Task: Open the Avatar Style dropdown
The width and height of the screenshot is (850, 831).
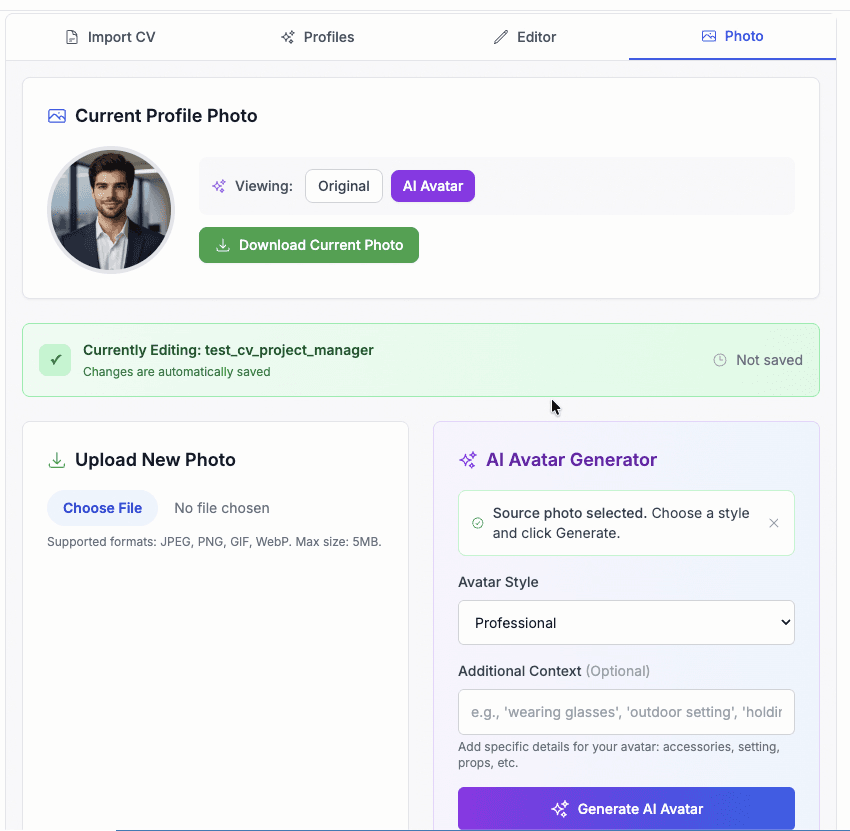Action: [x=626, y=623]
